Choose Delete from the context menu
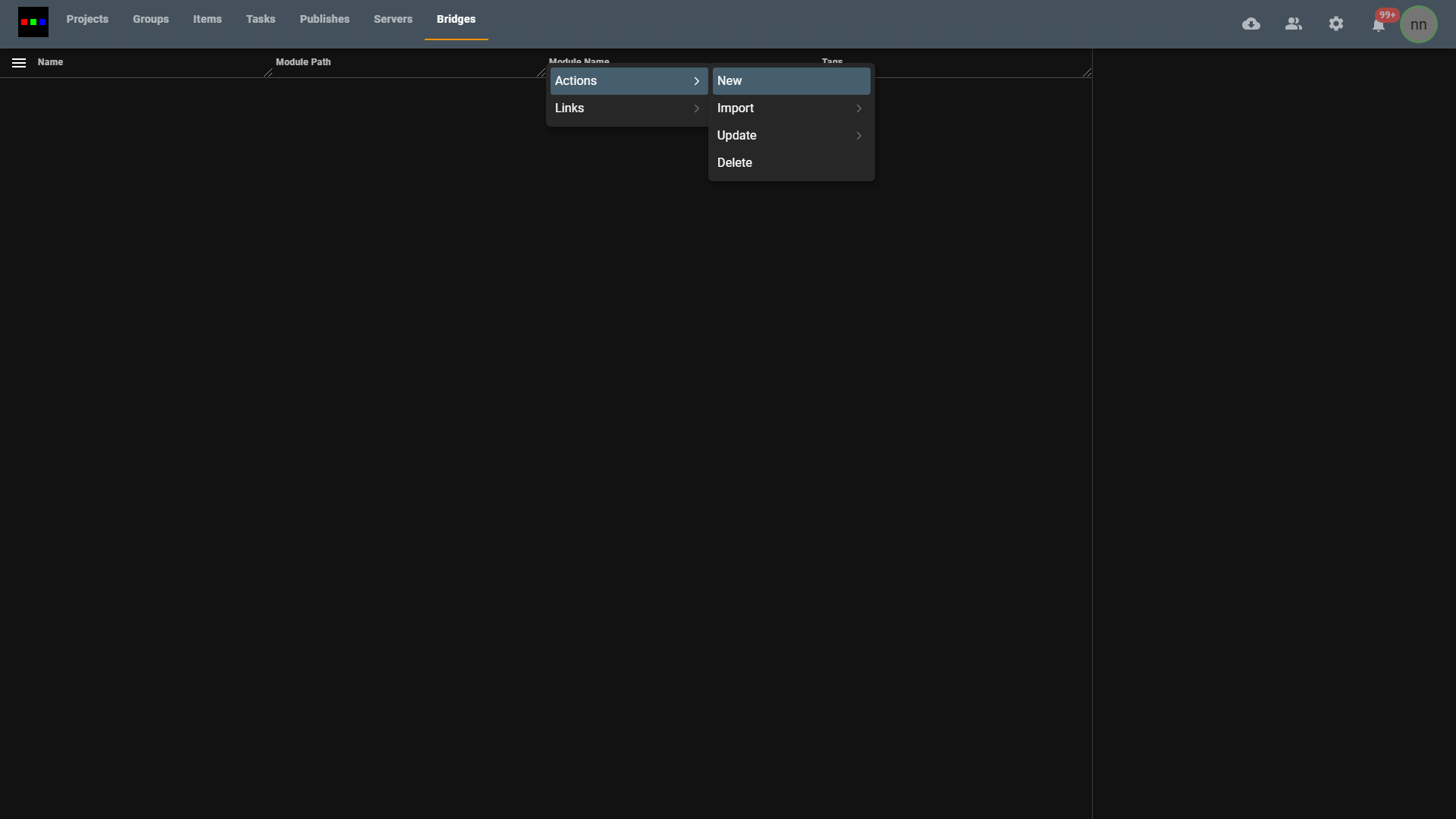This screenshot has width=1456, height=819. point(790,163)
